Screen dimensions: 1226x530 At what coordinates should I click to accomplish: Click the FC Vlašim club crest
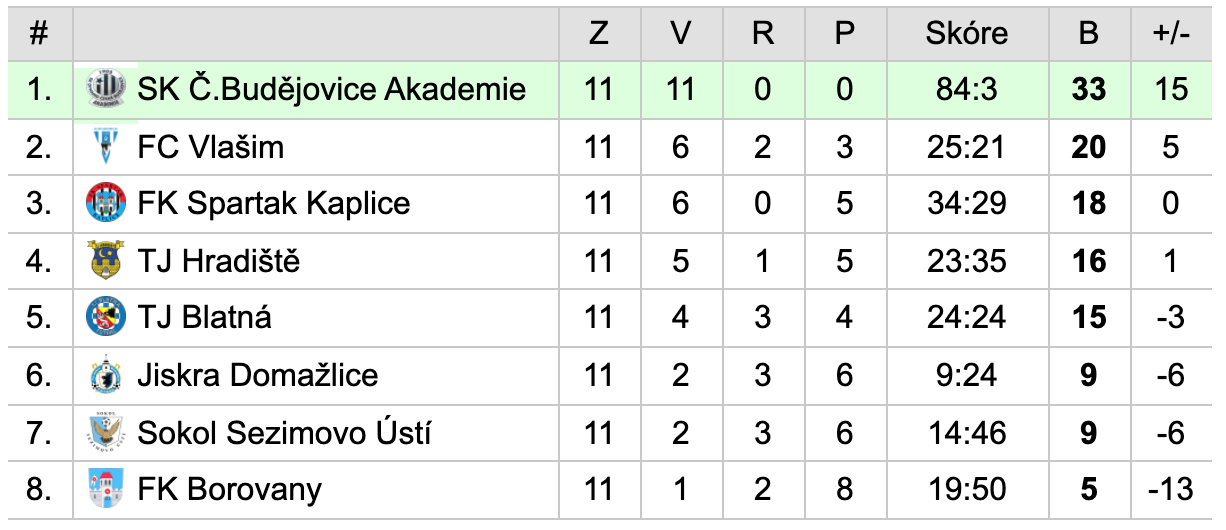click(105, 147)
